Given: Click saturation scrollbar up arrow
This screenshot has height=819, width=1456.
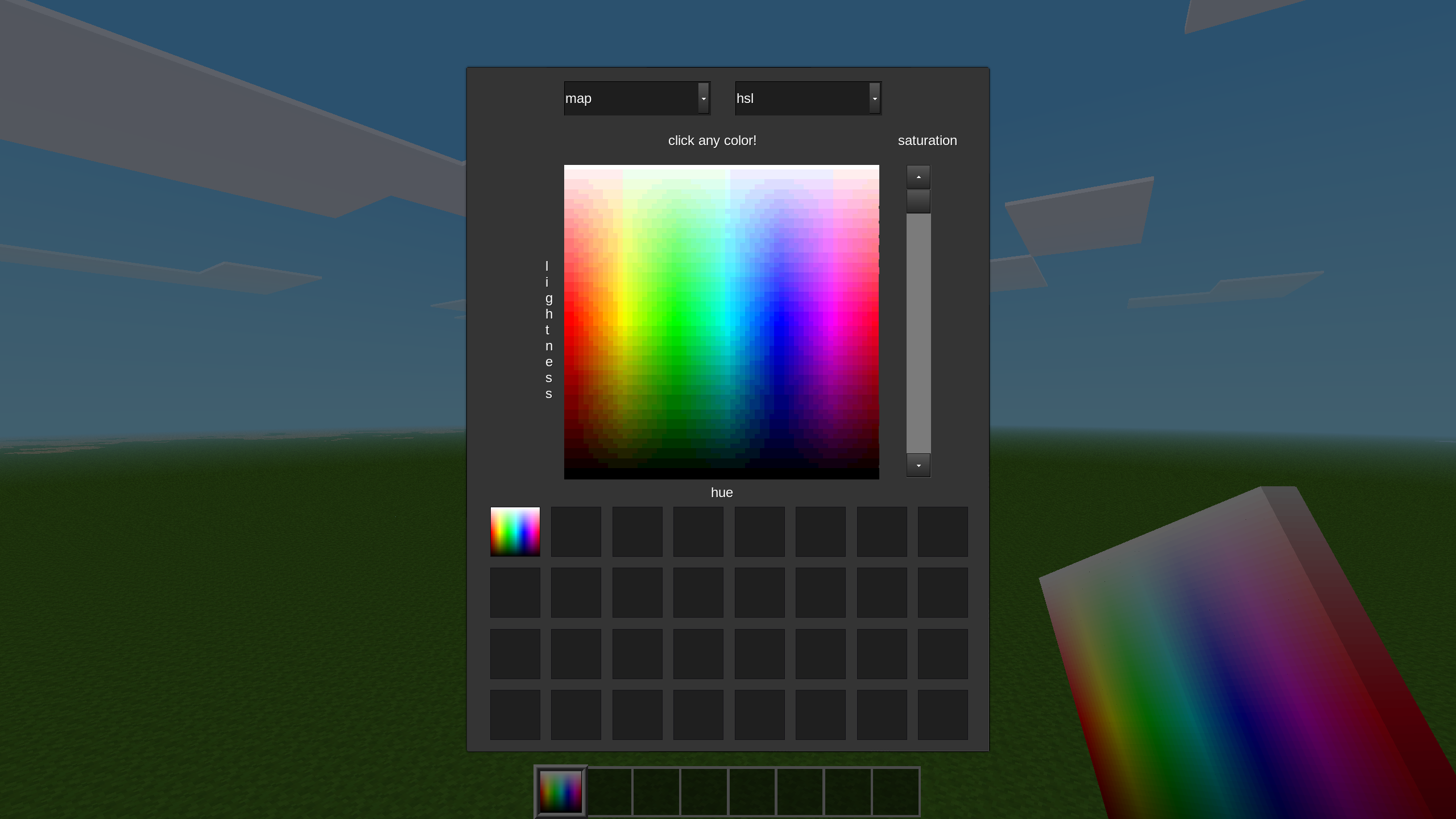Looking at the screenshot, I should (x=918, y=177).
